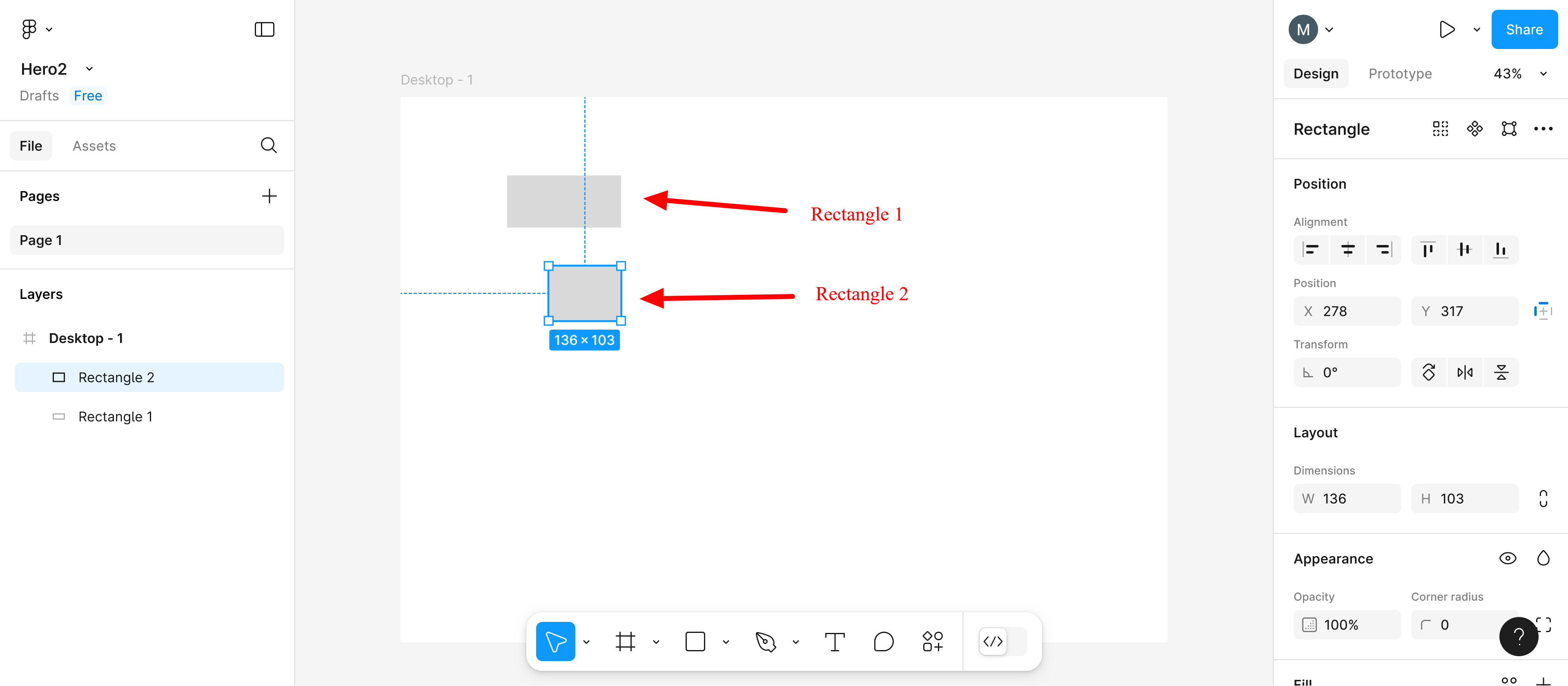Switch to the Design tab
Image resolution: width=1568 pixels, height=686 pixels.
[x=1315, y=73]
